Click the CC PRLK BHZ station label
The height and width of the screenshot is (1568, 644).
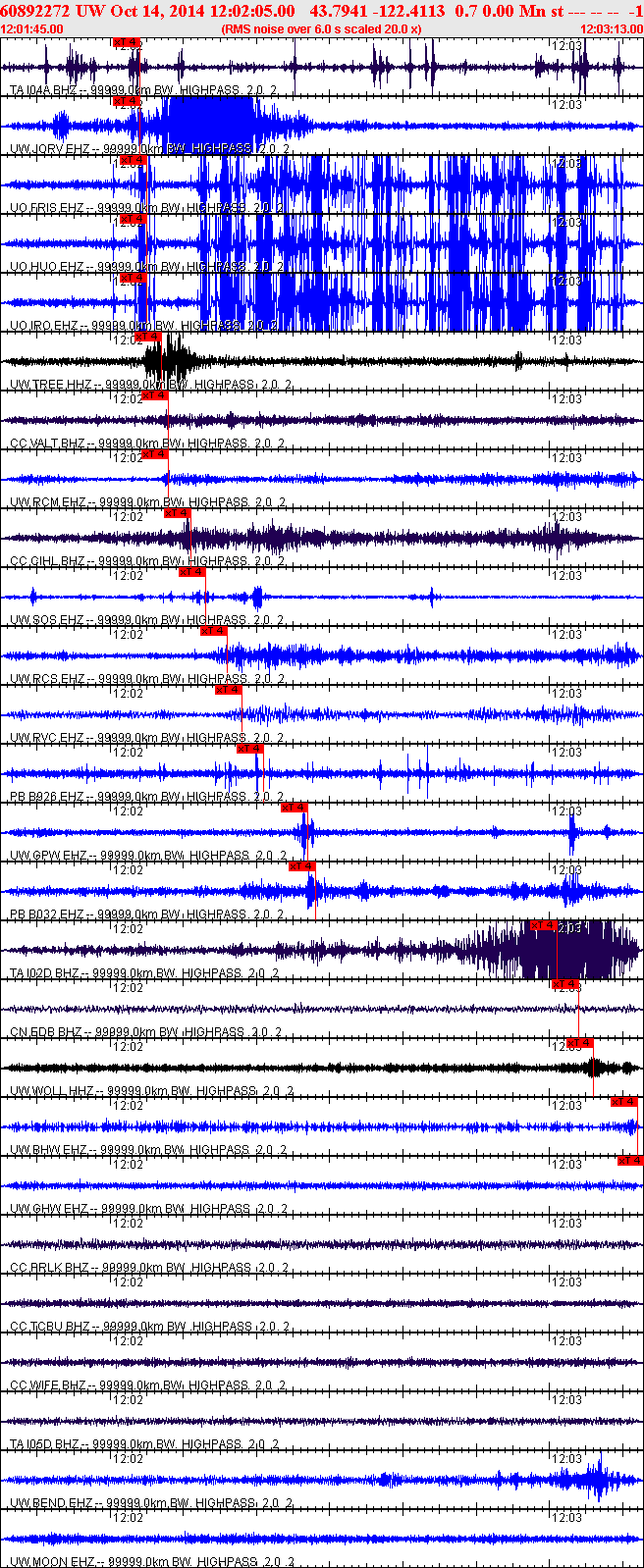pyautogui.click(x=148, y=1268)
